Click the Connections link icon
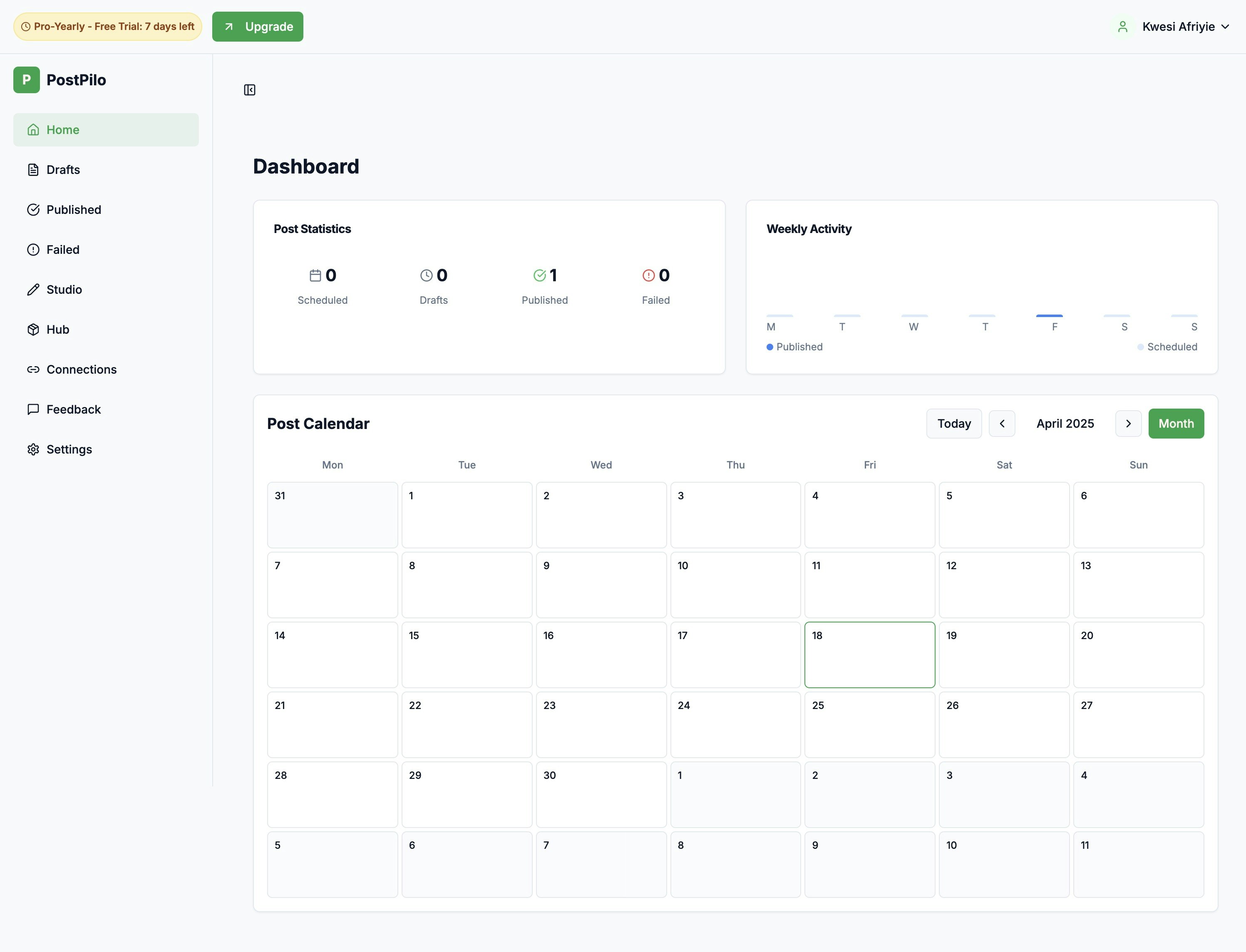Viewport: 1246px width, 952px height. (x=33, y=369)
